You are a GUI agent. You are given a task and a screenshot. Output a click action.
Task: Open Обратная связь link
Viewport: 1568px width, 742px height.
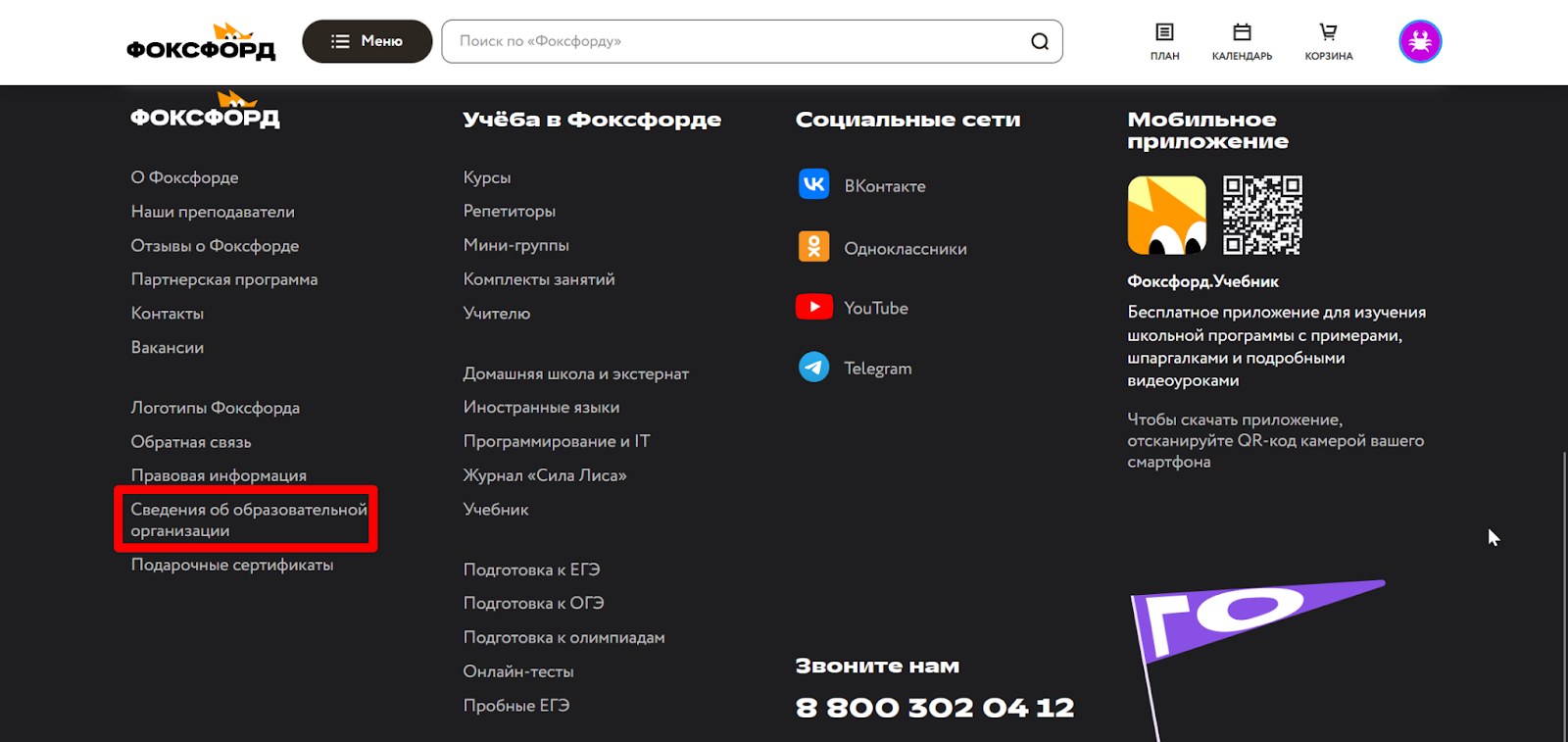[x=191, y=442]
